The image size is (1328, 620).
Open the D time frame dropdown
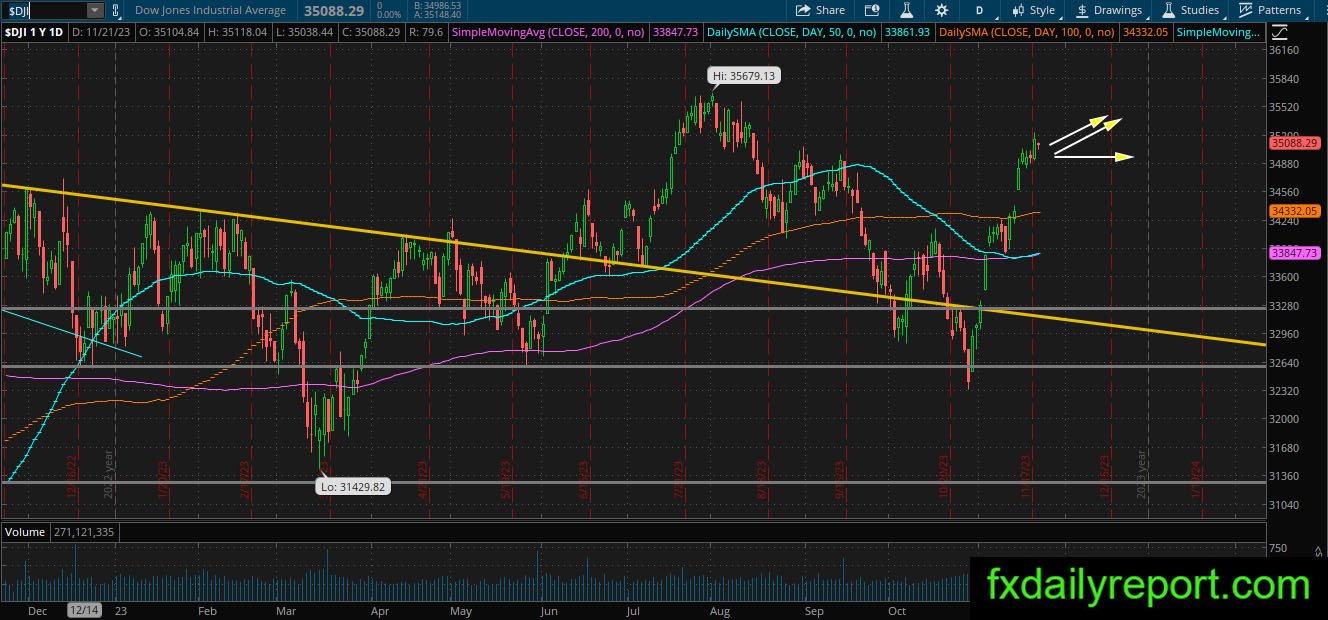click(x=980, y=10)
